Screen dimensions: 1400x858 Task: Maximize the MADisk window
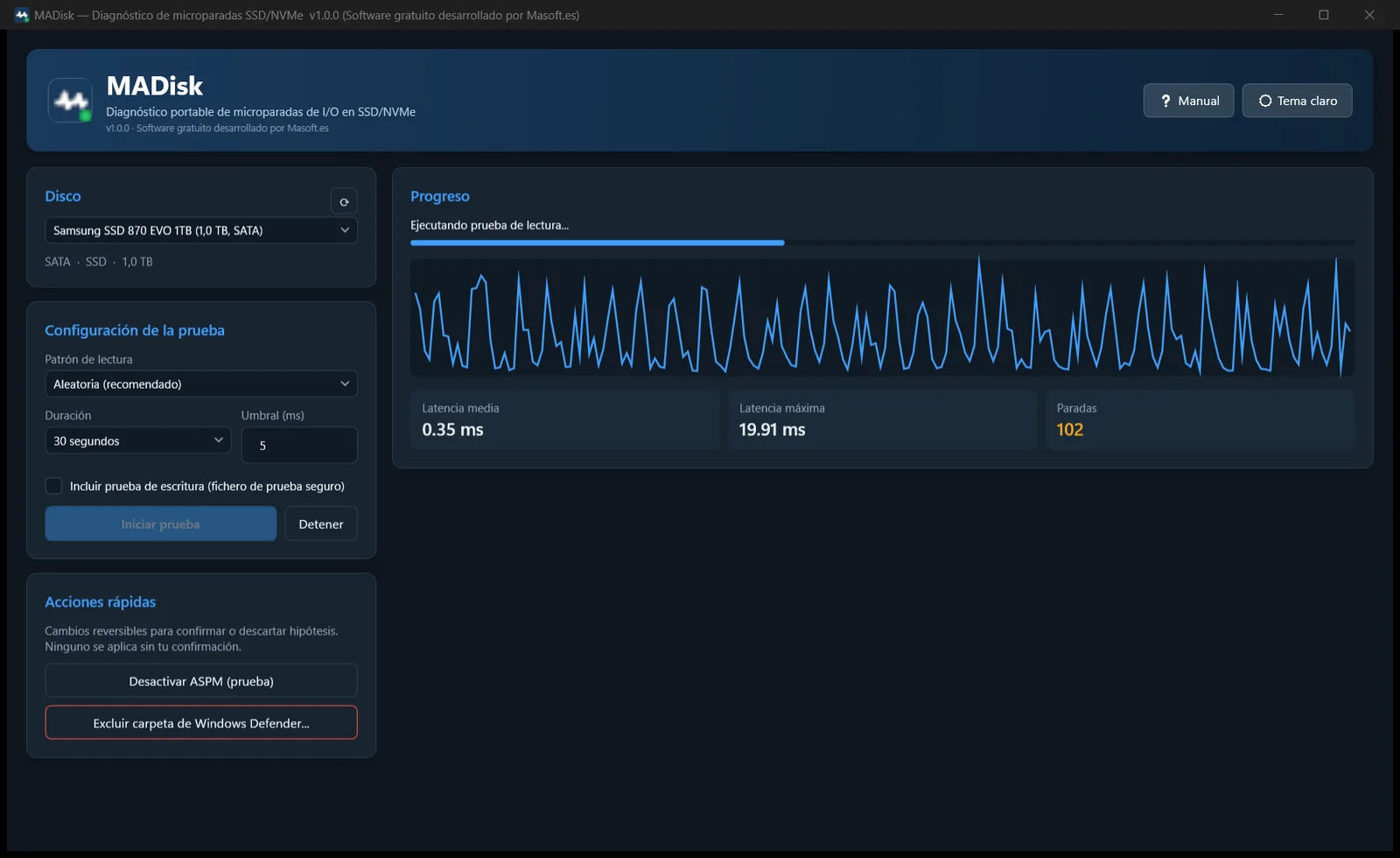1324,15
